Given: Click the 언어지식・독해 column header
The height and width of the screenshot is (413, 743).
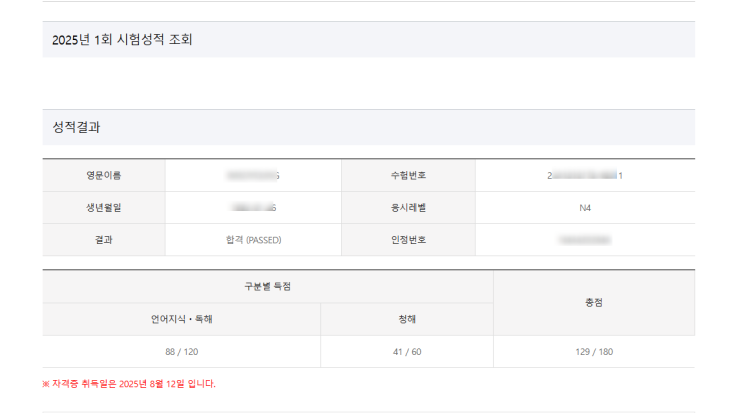Looking at the screenshot, I should click(181, 320).
